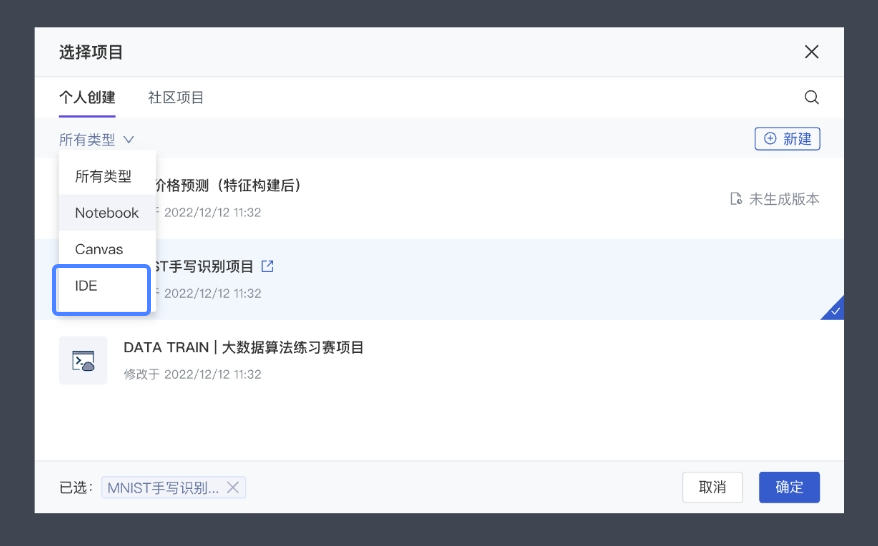Switch to the 个人创建 tab

(87, 97)
